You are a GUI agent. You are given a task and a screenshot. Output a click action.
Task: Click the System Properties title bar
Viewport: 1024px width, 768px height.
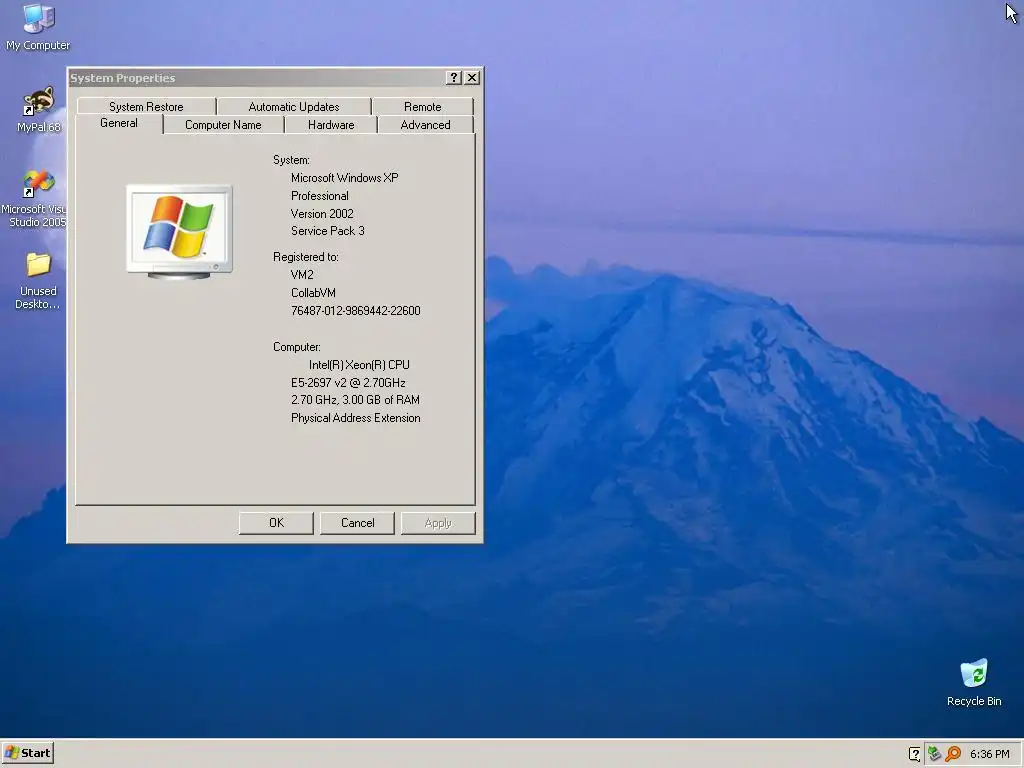(255, 78)
